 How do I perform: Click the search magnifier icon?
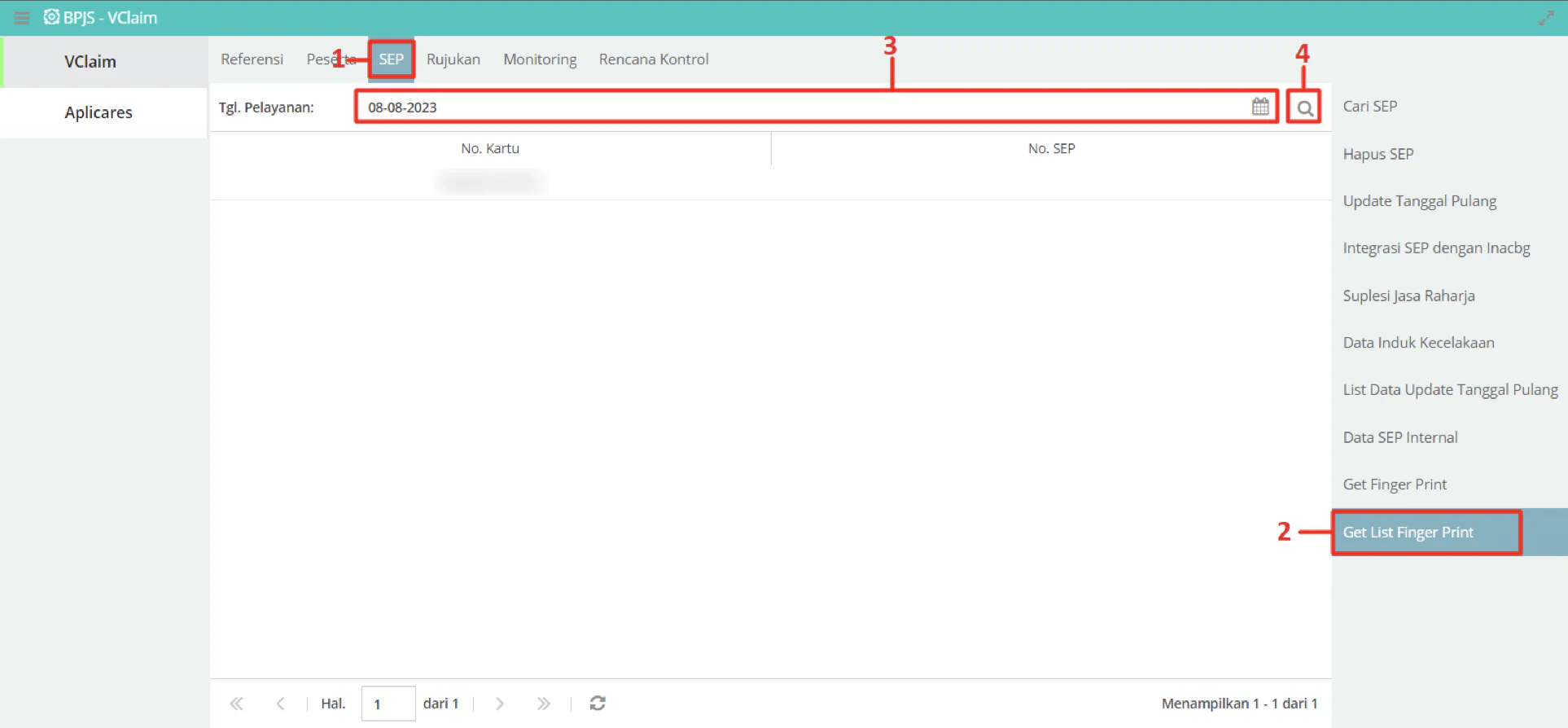1304,107
